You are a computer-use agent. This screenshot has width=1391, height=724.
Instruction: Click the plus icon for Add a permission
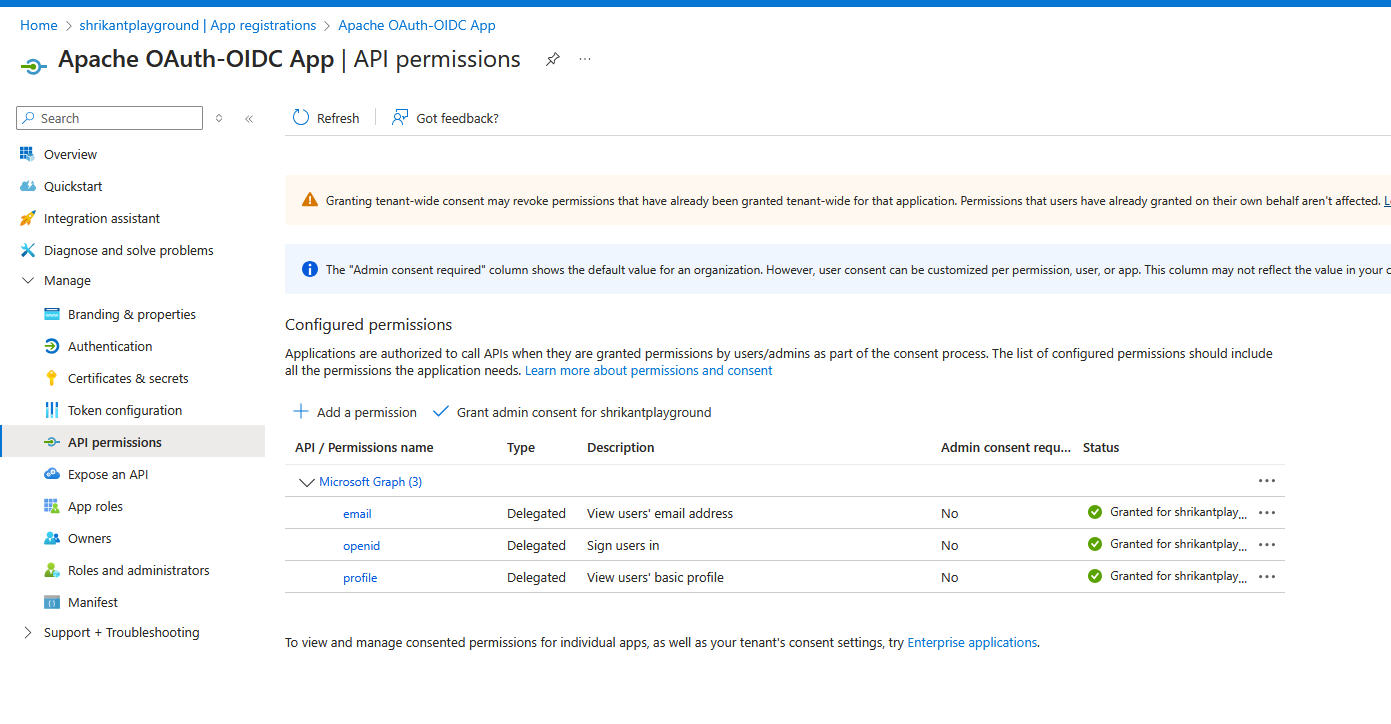(301, 411)
